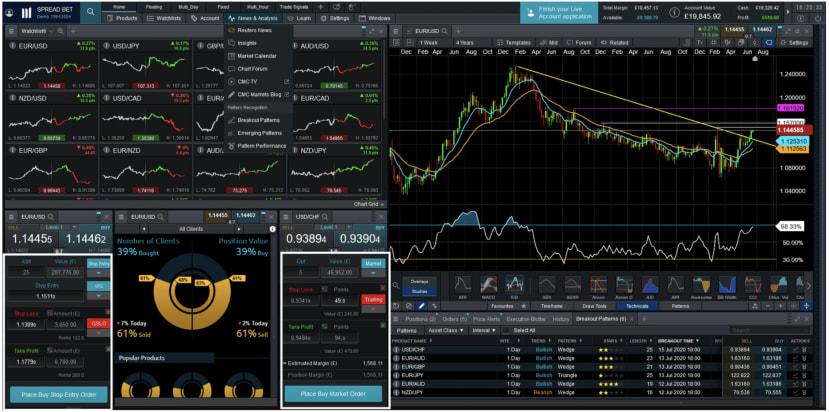Select the pencil draw icon

click(x=421, y=306)
